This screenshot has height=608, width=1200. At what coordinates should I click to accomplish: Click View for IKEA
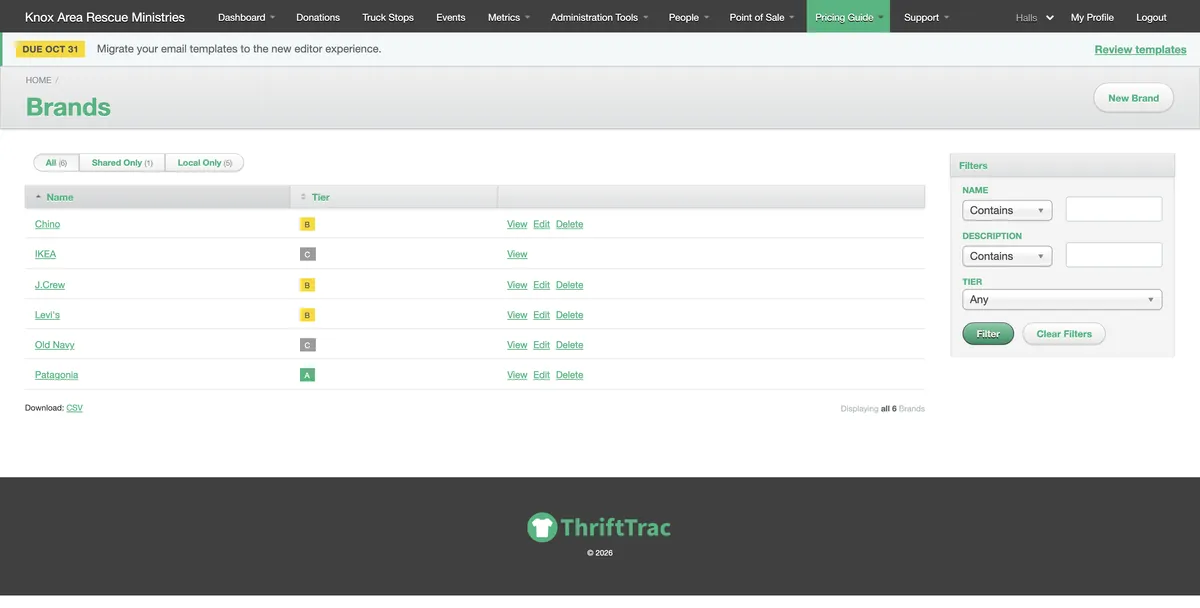pos(517,255)
